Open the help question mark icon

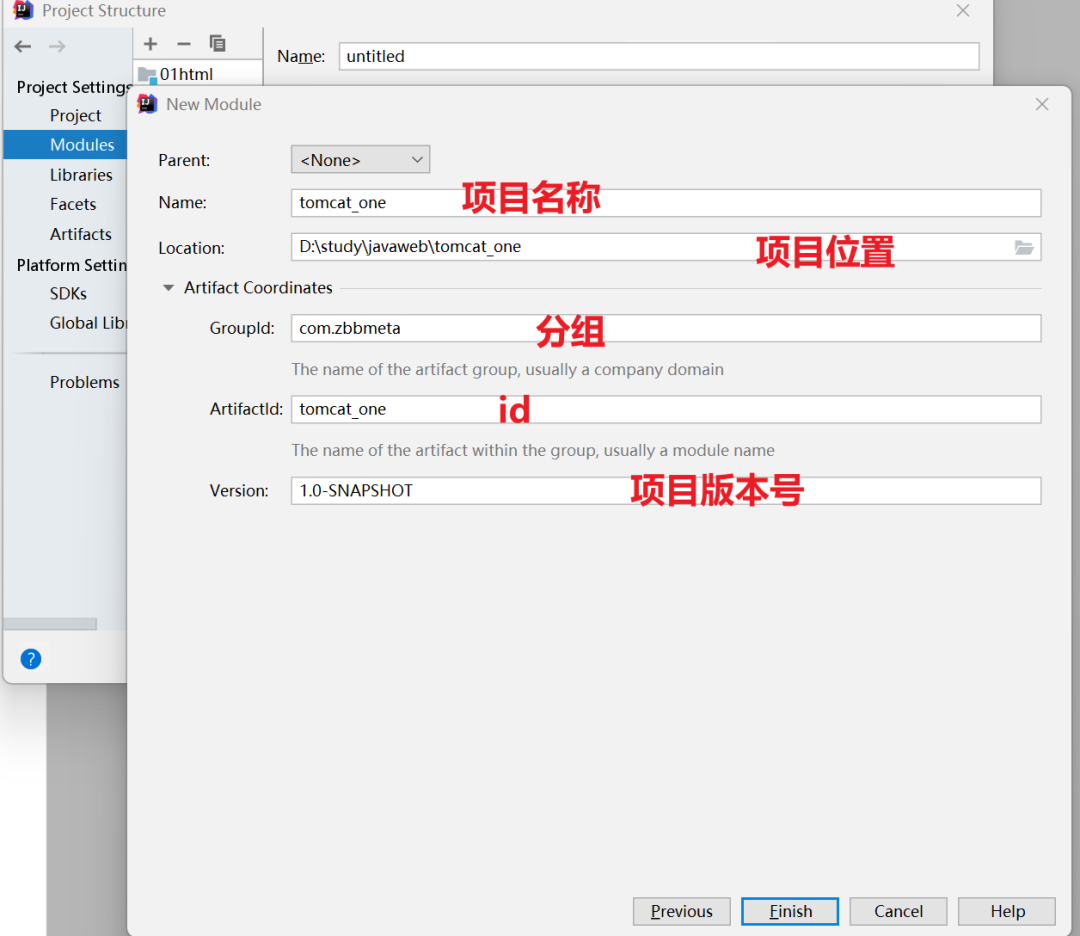pyautogui.click(x=31, y=659)
